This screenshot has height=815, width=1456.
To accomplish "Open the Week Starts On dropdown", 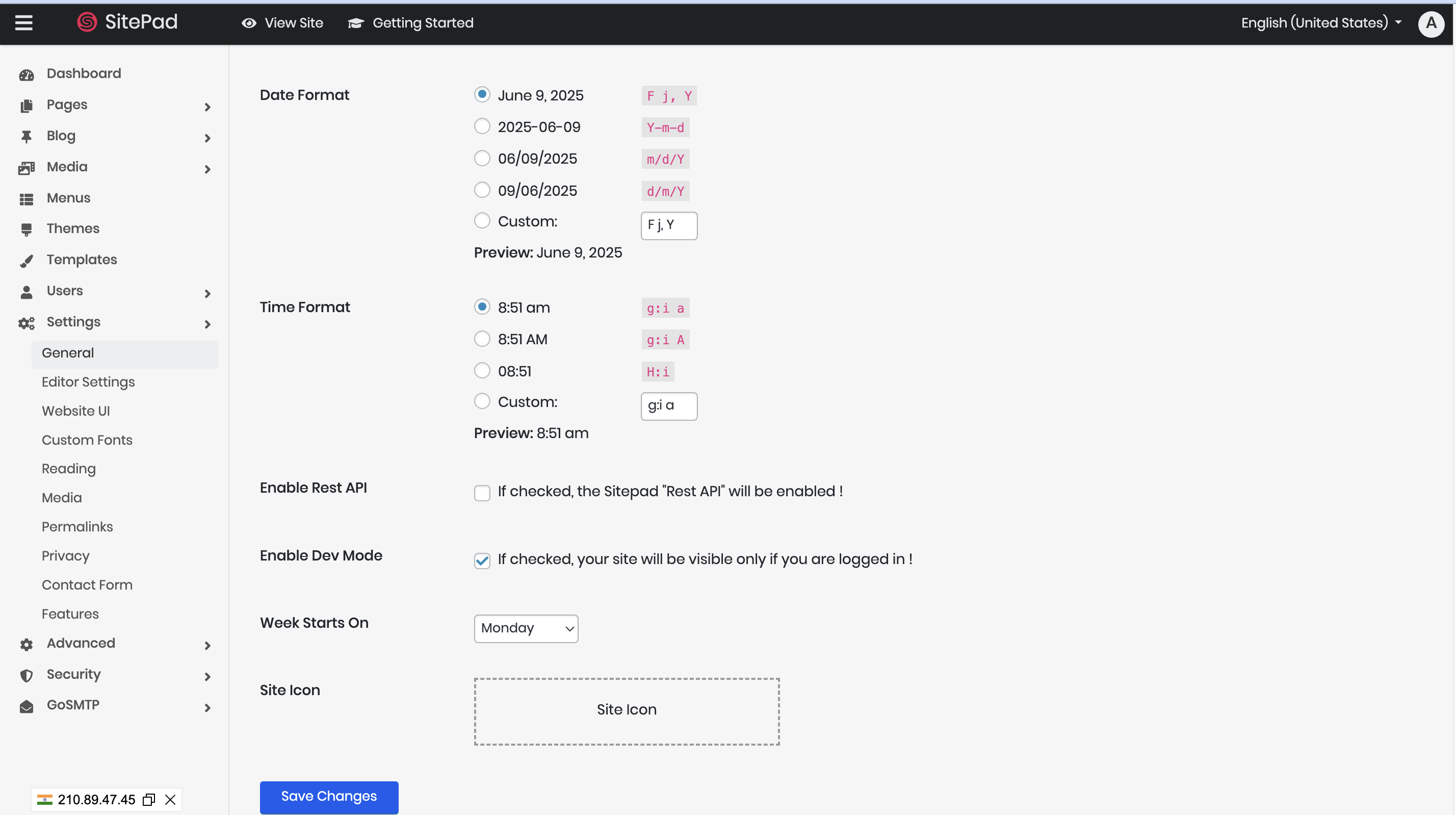I will pos(526,628).
